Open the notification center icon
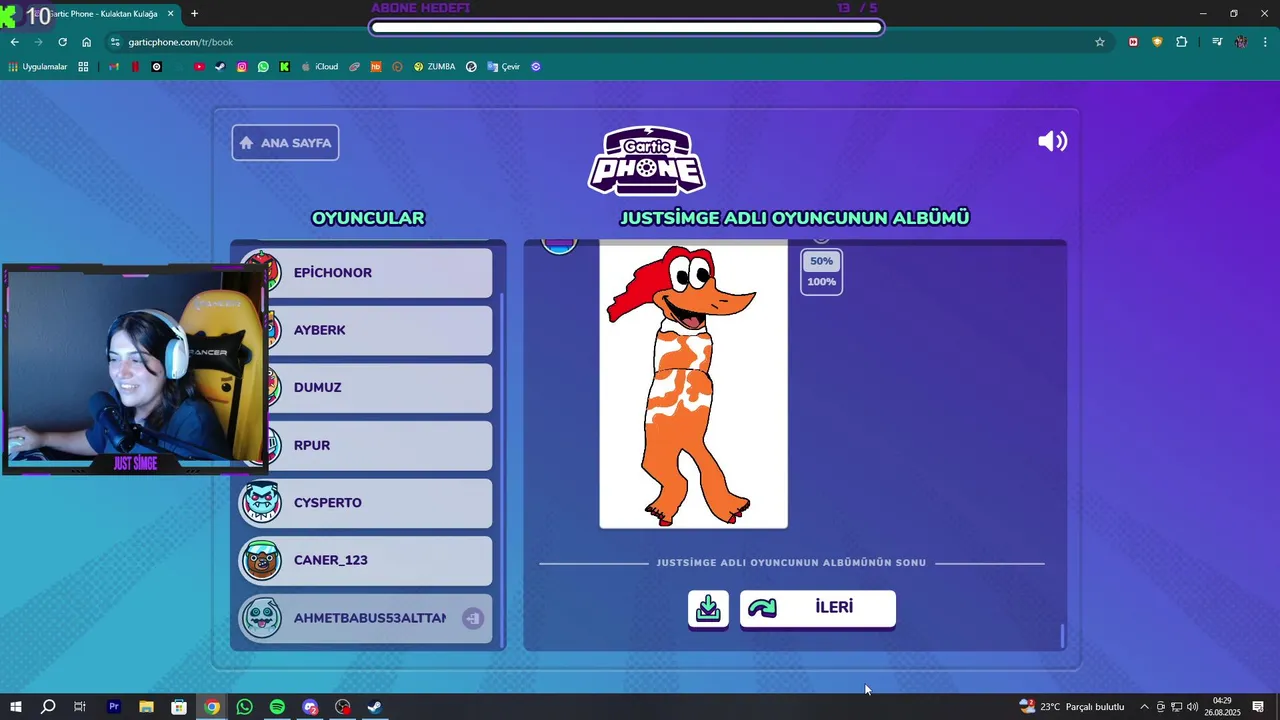This screenshot has width=1280, height=720. click(1258, 707)
